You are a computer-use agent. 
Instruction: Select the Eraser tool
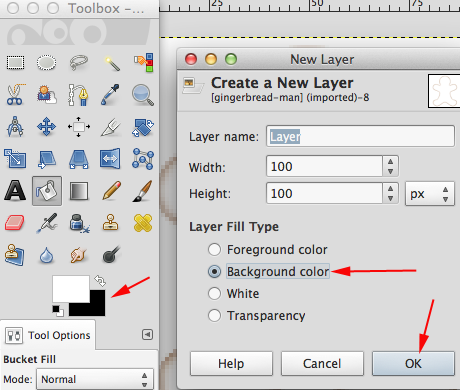15,223
